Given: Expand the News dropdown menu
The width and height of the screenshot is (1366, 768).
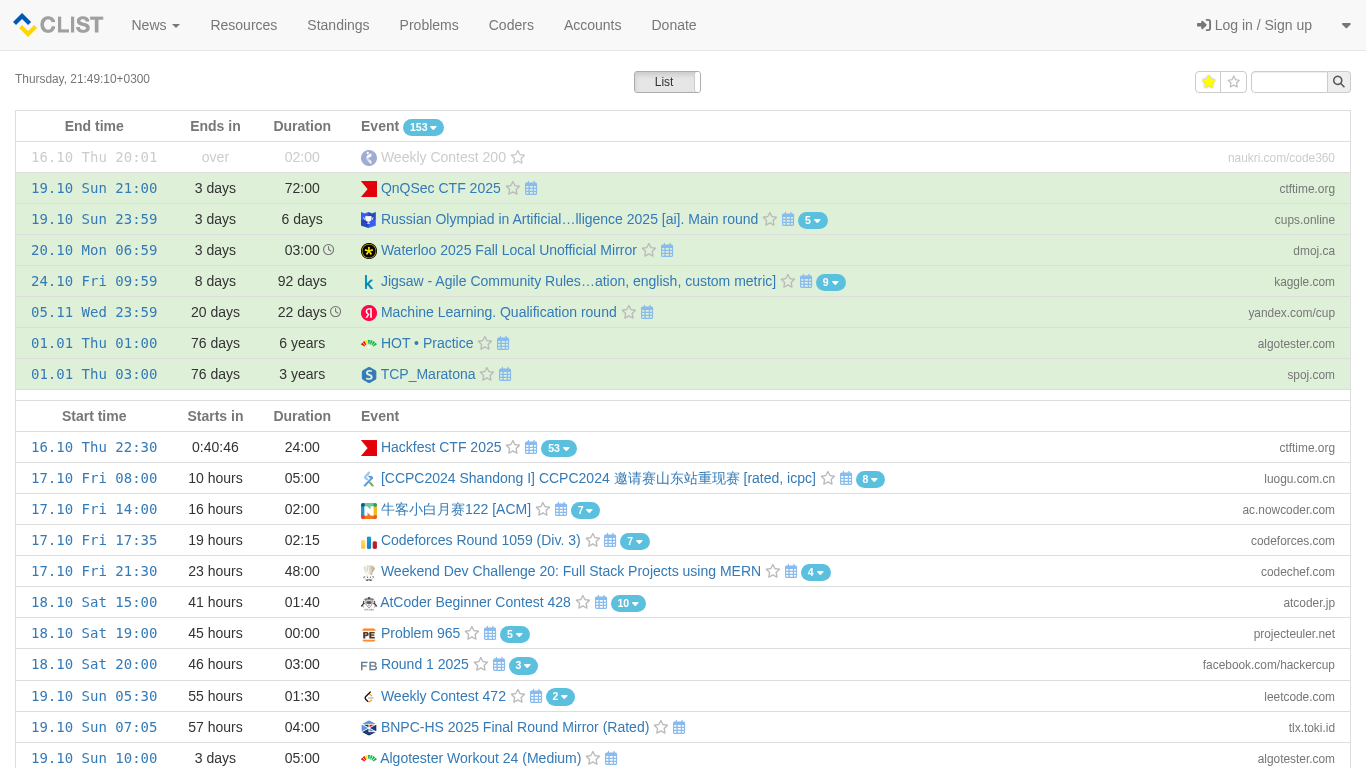Looking at the screenshot, I should click(155, 25).
